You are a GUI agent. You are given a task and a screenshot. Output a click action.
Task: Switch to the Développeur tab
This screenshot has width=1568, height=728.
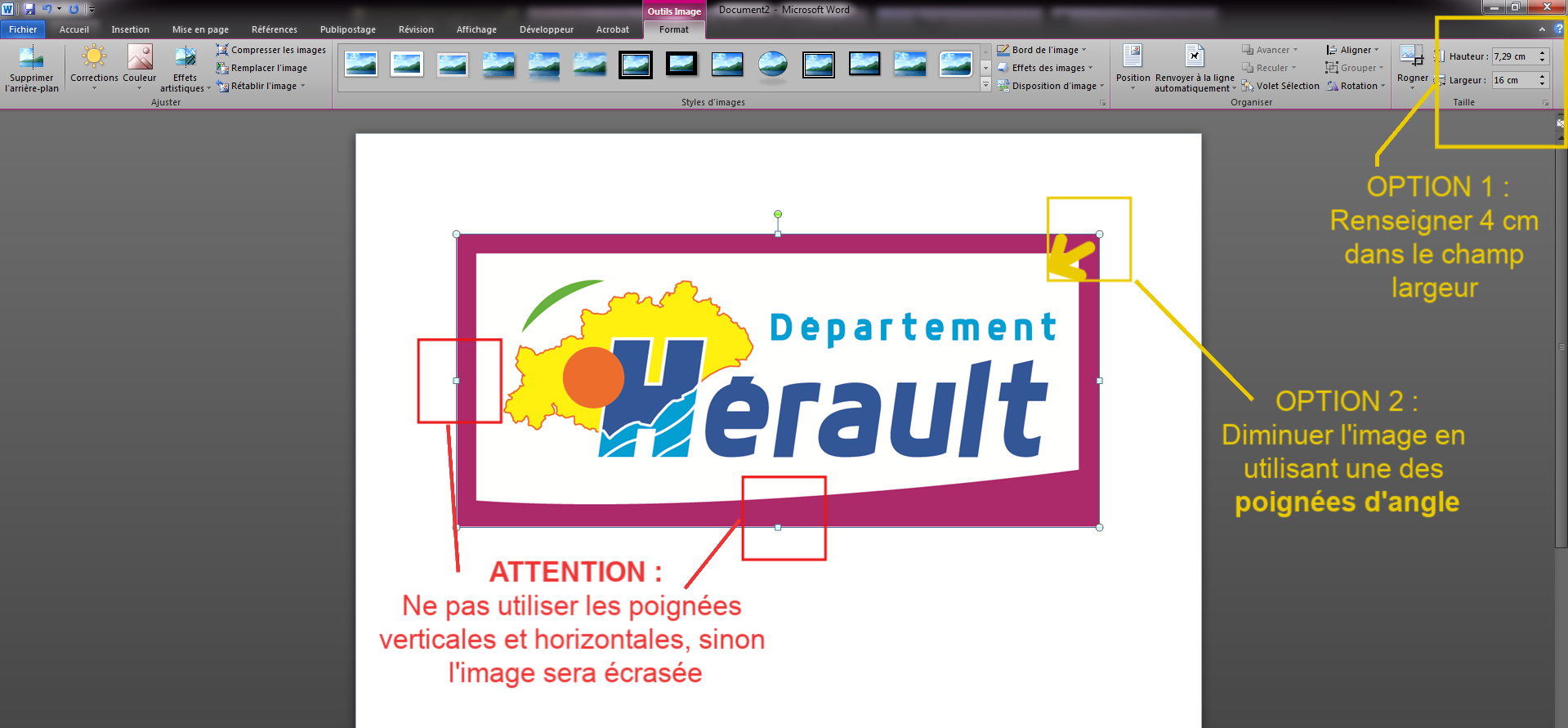547,29
